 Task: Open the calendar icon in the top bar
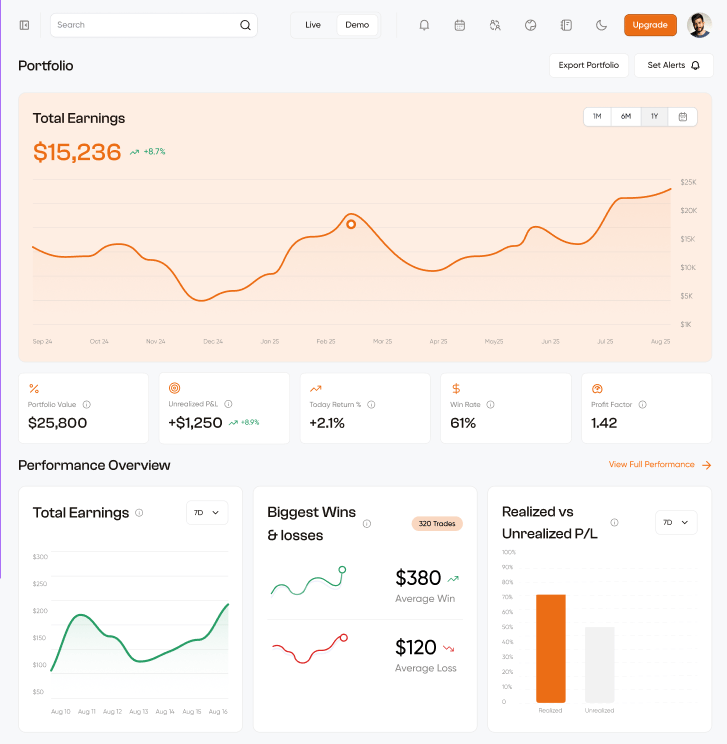point(459,25)
